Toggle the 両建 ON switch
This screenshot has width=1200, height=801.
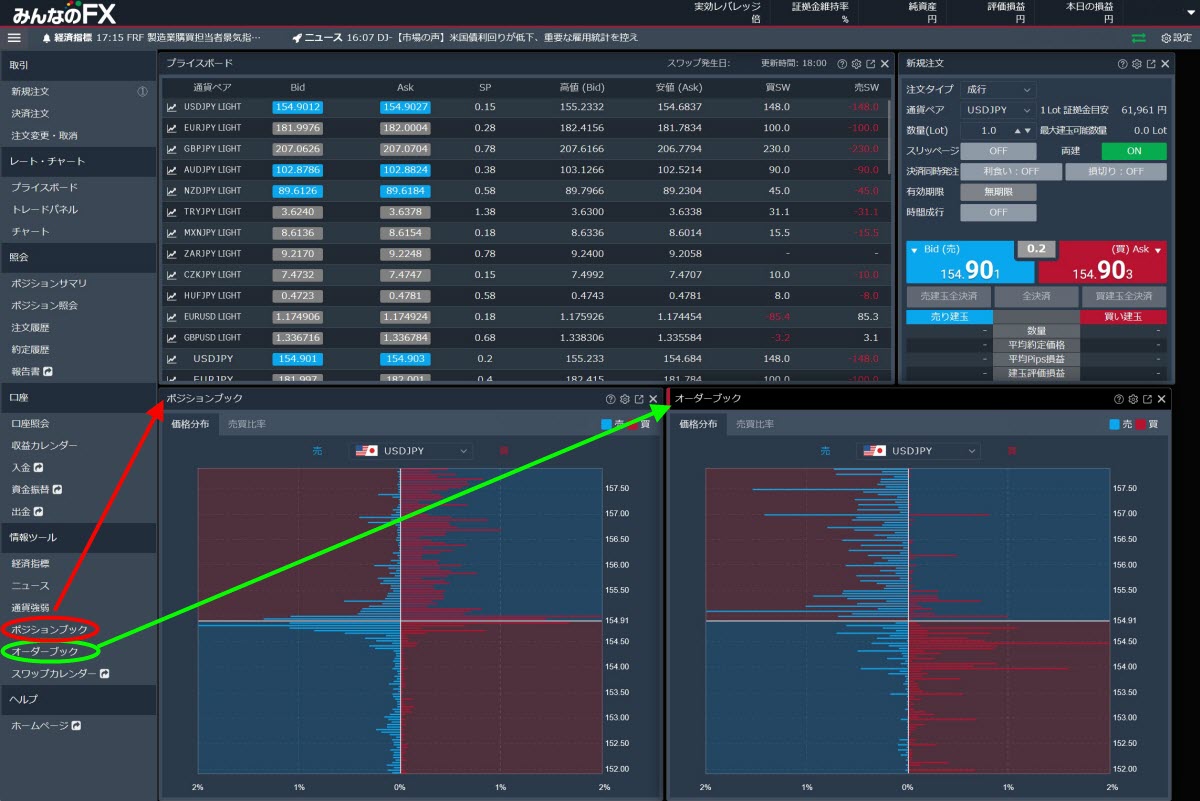click(x=1133, y=151)
